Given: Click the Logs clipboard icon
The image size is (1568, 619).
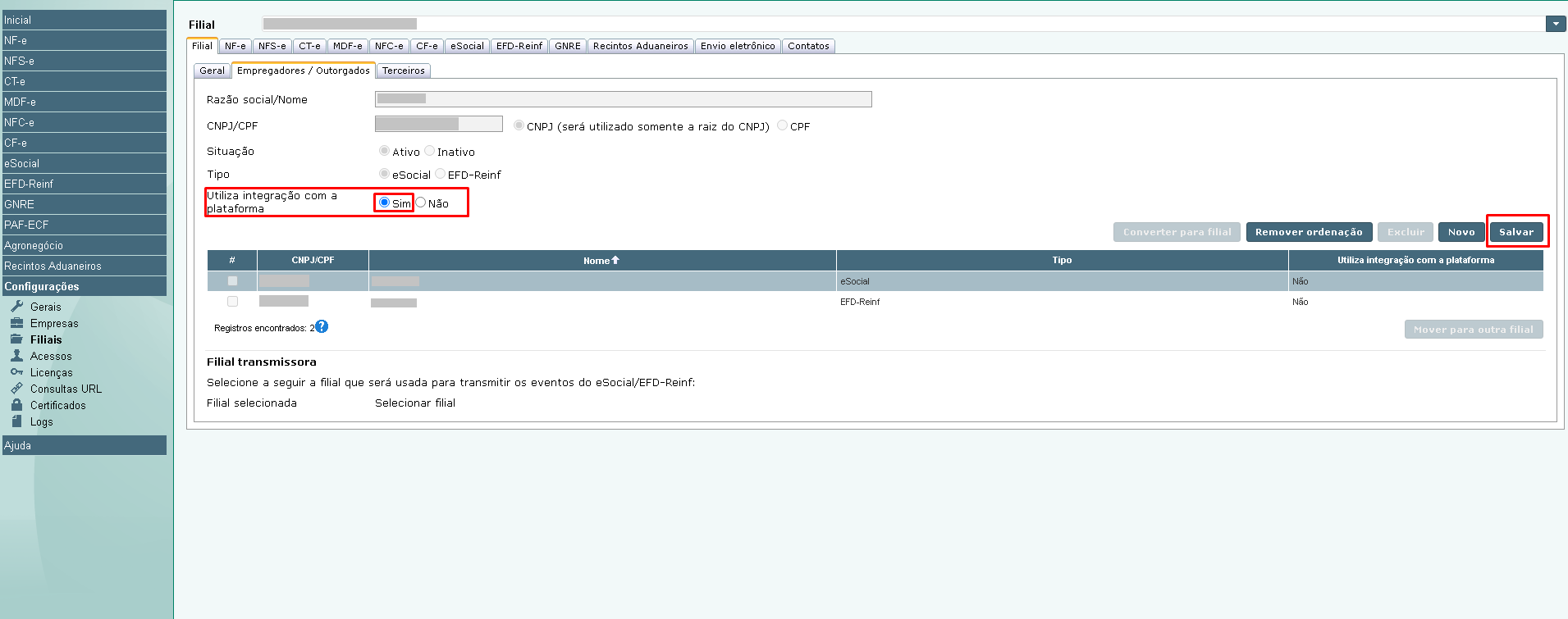Looking at the screenshot, I should 16,421.
